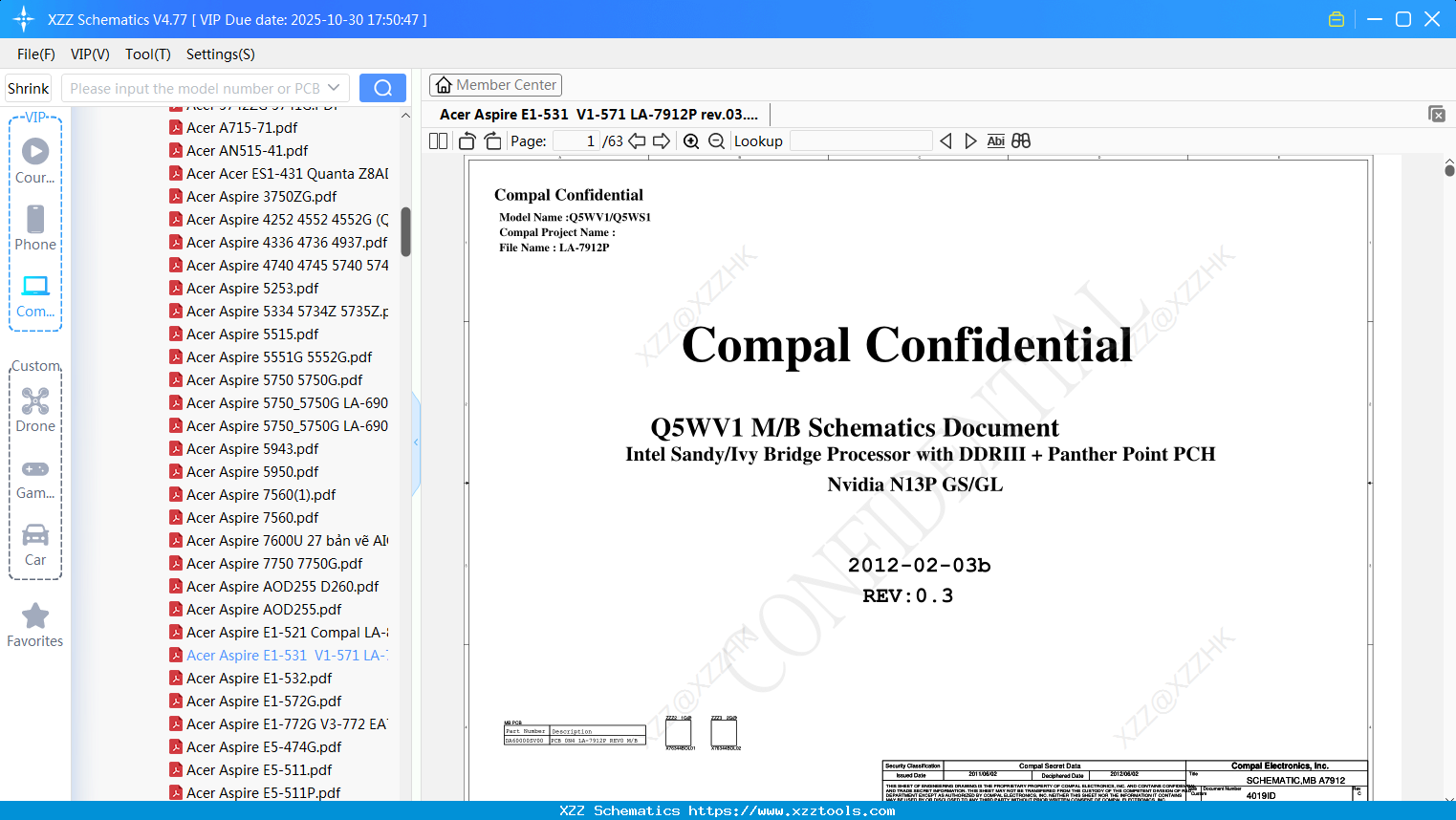Find previous lookup result triangle
The image size is (1456, 820).
pos(945,140)
